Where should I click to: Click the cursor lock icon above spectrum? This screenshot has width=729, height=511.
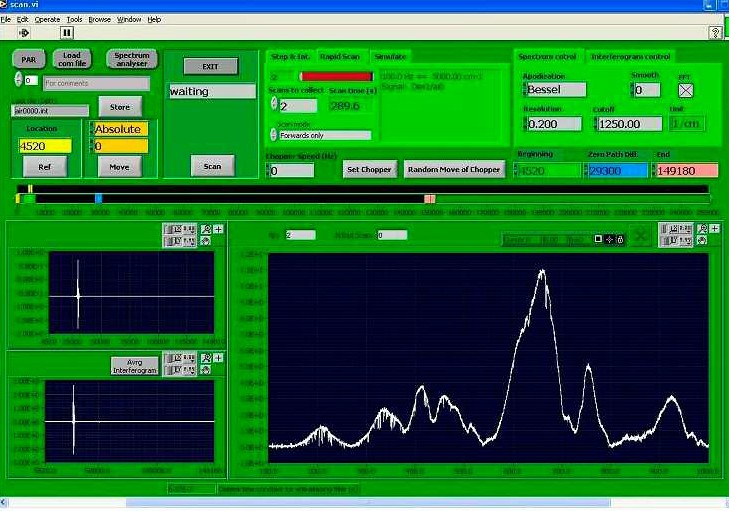(620, 239)
